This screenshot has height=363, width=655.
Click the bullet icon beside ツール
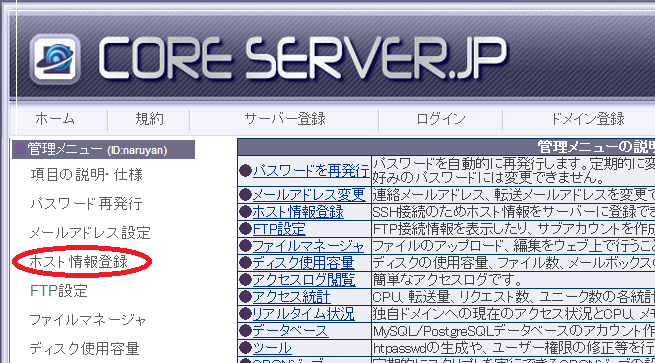[x=245, y=348]
